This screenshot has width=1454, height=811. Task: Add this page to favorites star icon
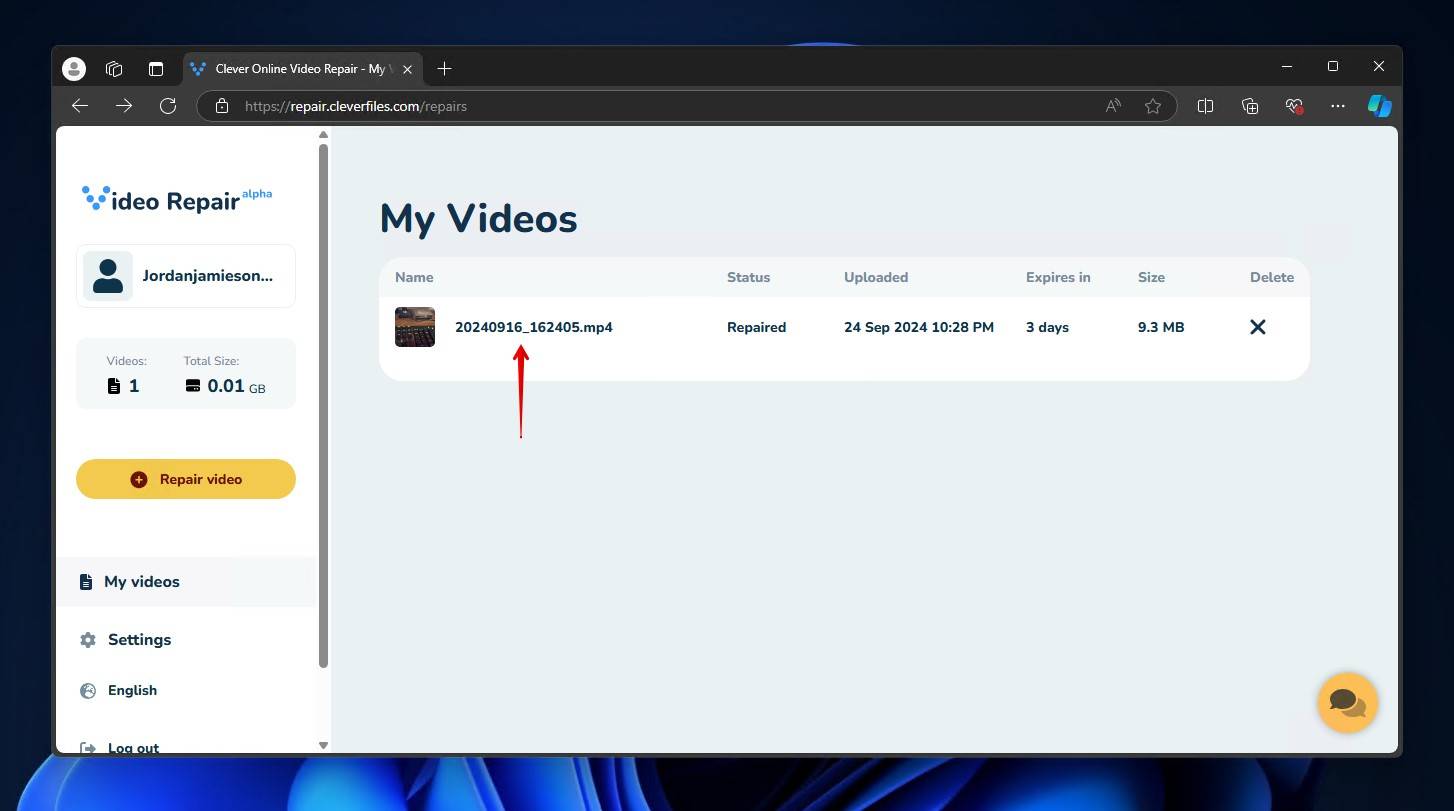pos(1153,106)
